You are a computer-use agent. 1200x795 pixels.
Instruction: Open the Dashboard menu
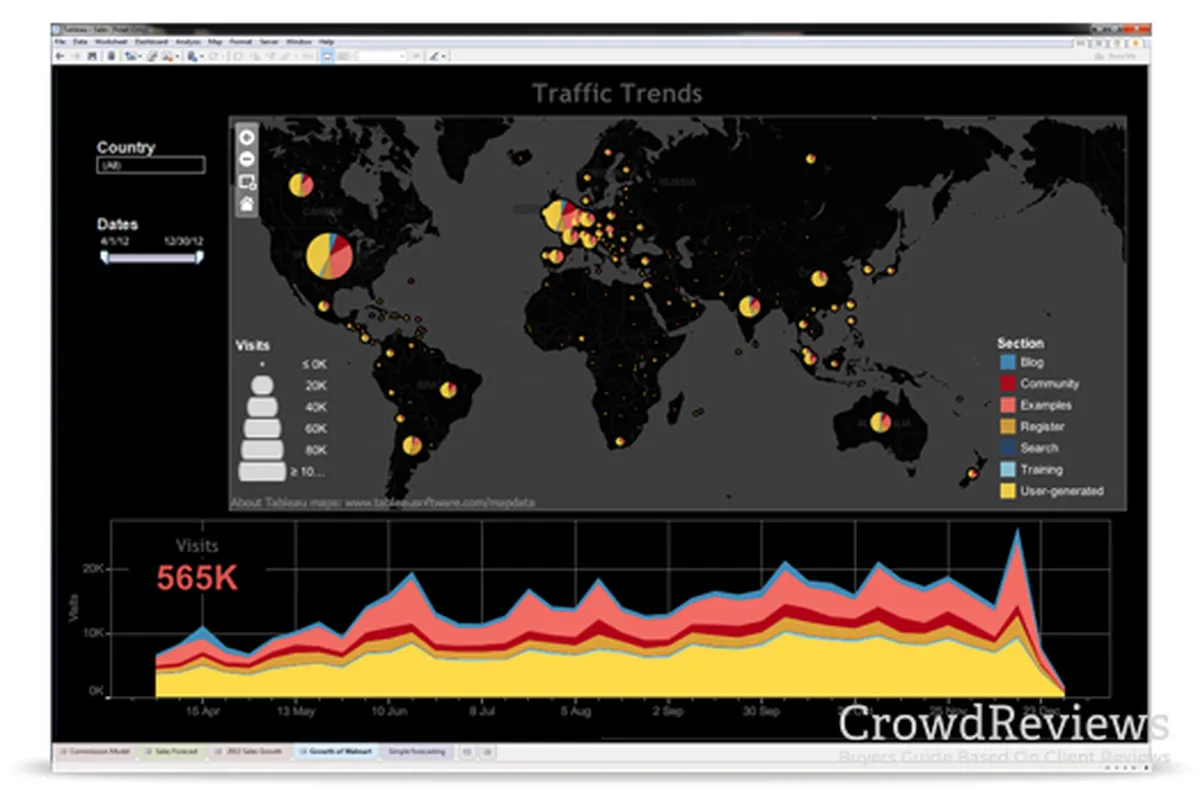(x=152, y=42)
